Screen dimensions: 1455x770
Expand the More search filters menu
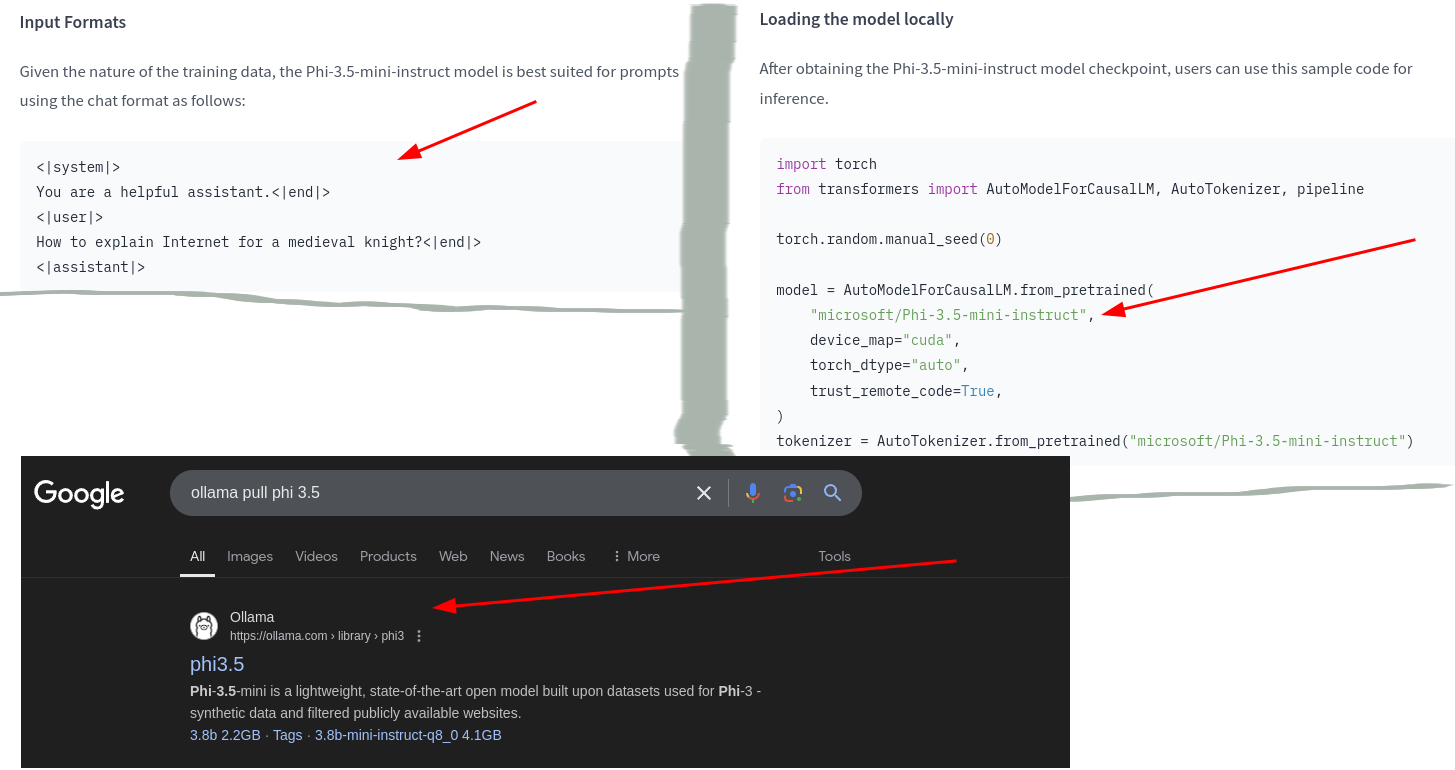[x=635, y=556]
